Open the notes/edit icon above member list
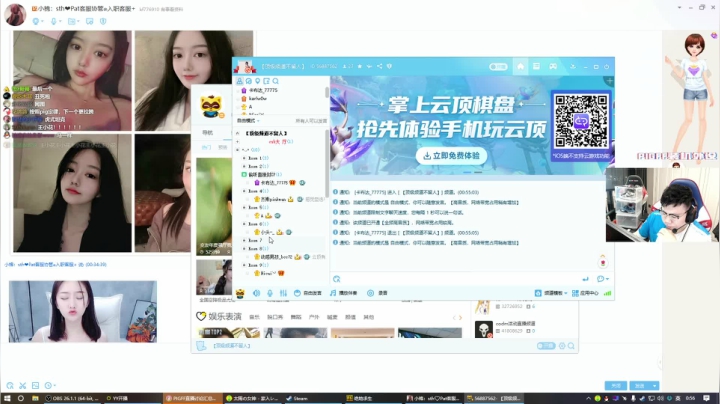The height and width of the screenshot is (404, 720). (266, 81)
